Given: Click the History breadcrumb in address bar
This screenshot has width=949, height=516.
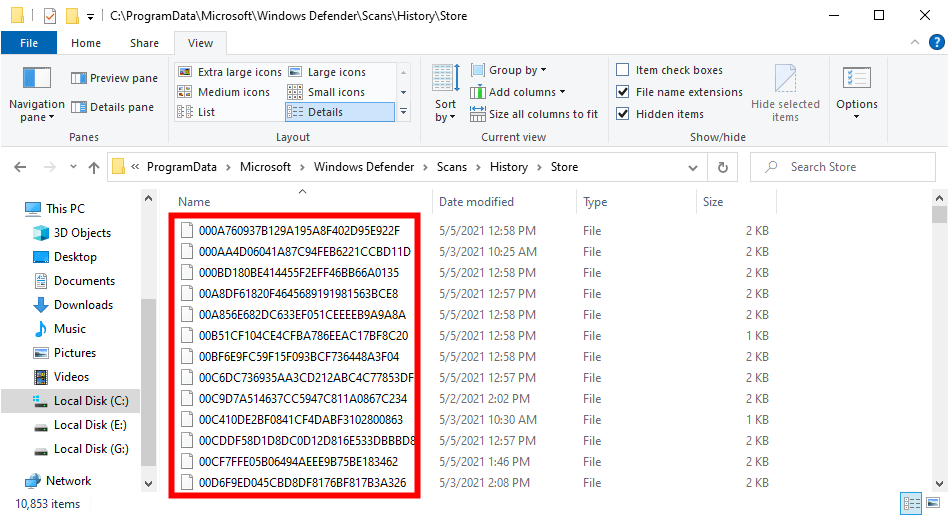Looking at the screenshot, I should coord(508,167).
